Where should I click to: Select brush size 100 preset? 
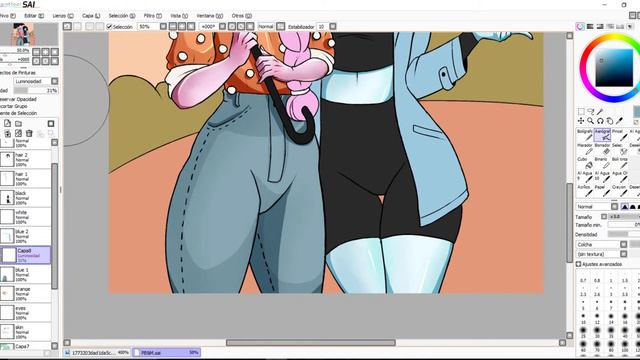624,346
